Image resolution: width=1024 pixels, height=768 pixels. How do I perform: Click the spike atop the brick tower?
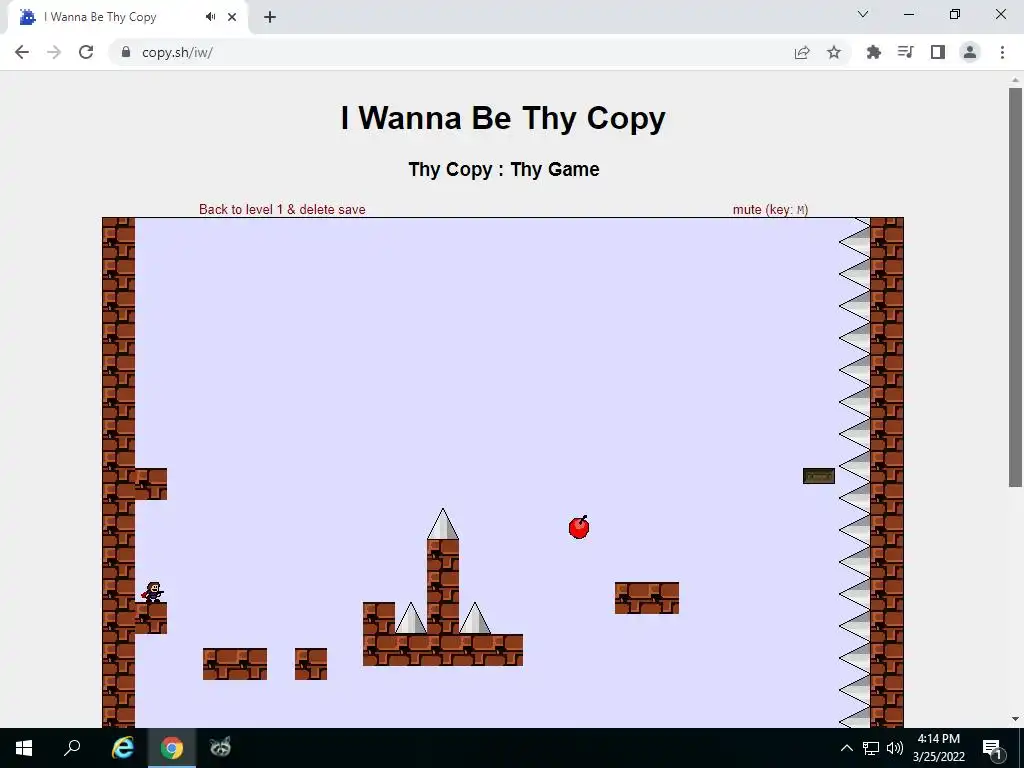coord(443,524)
